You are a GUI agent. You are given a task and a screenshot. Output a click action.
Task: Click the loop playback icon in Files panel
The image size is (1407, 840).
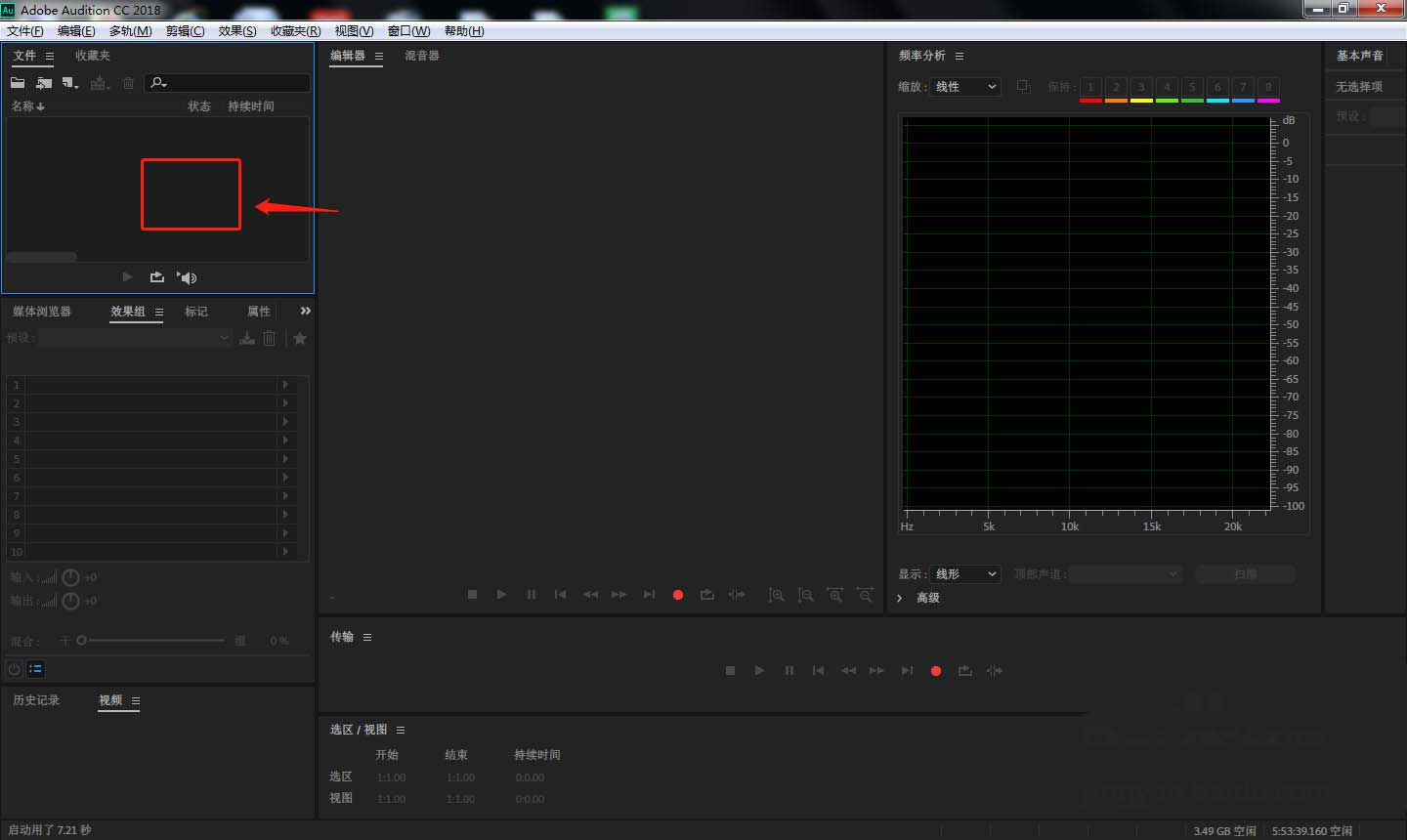pyautogui.click(x=156, y=277)
